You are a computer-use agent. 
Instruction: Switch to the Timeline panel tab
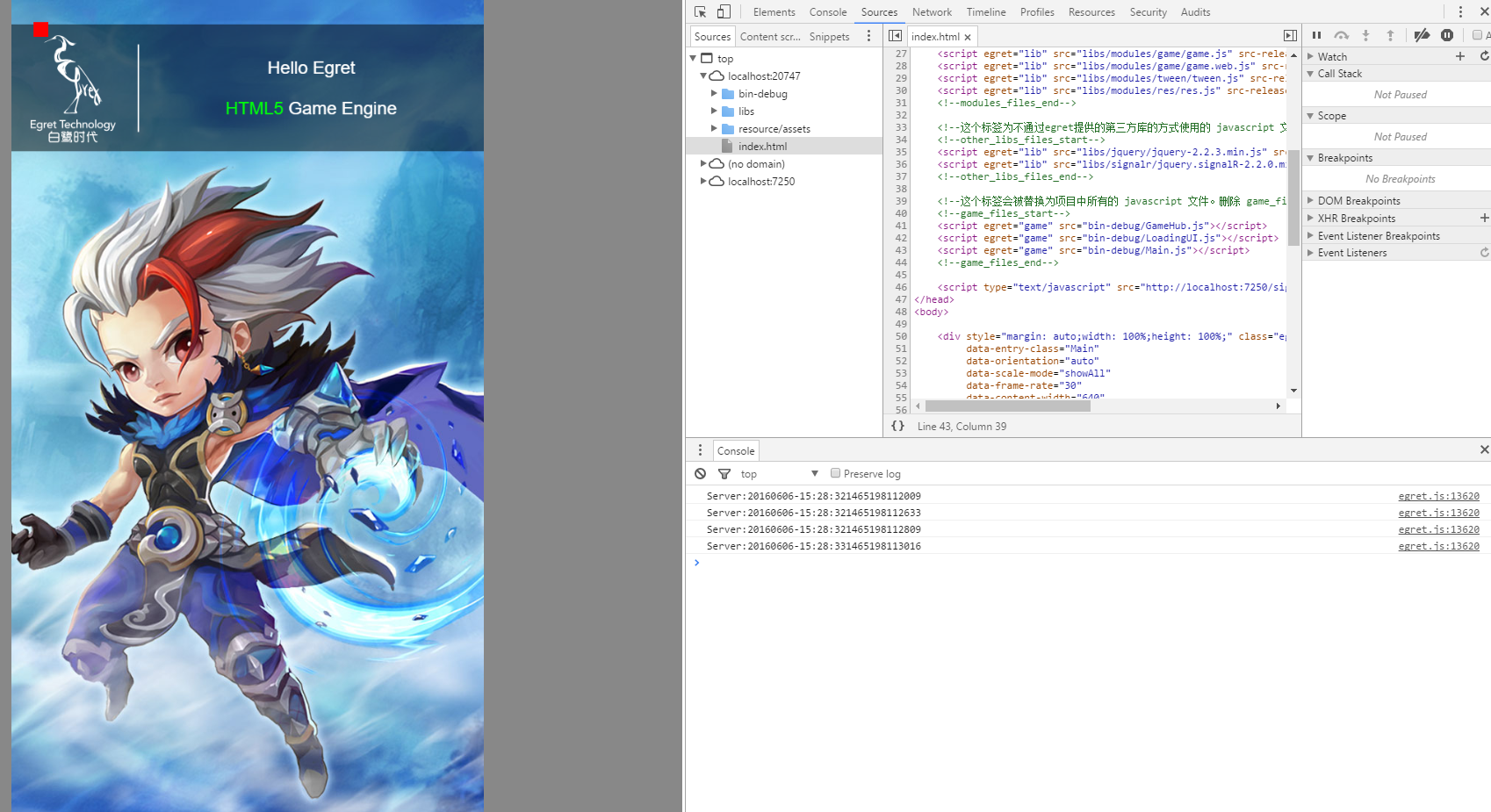click(x=986, y=12)
